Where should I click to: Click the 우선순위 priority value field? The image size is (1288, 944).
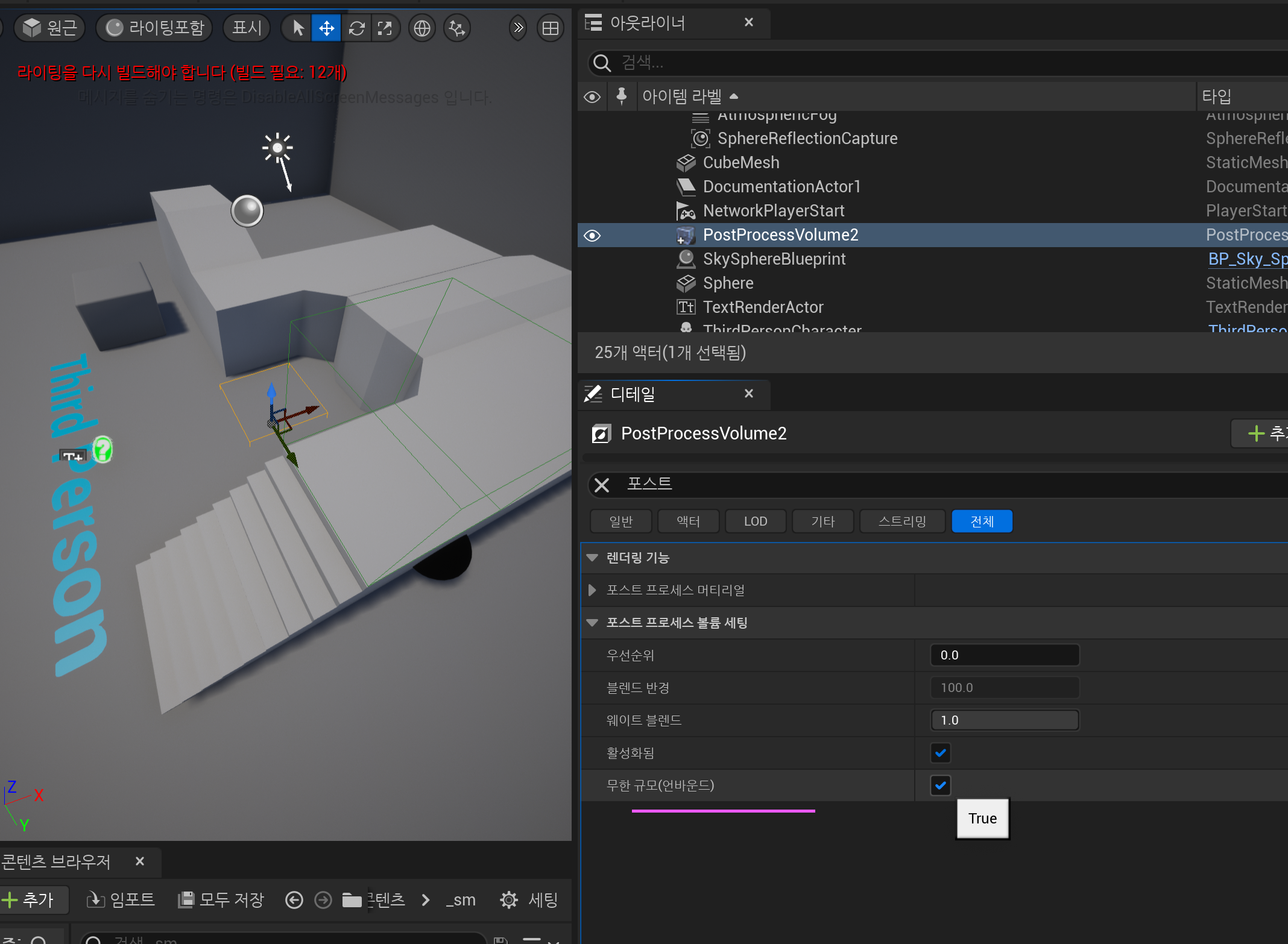click(1004, 655)
